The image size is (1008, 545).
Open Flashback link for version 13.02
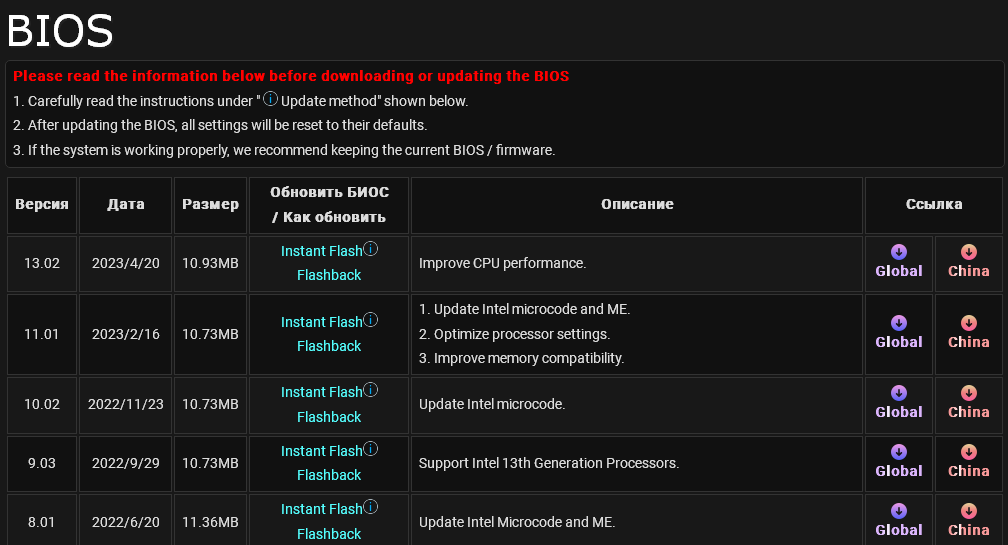pos(329,275)
